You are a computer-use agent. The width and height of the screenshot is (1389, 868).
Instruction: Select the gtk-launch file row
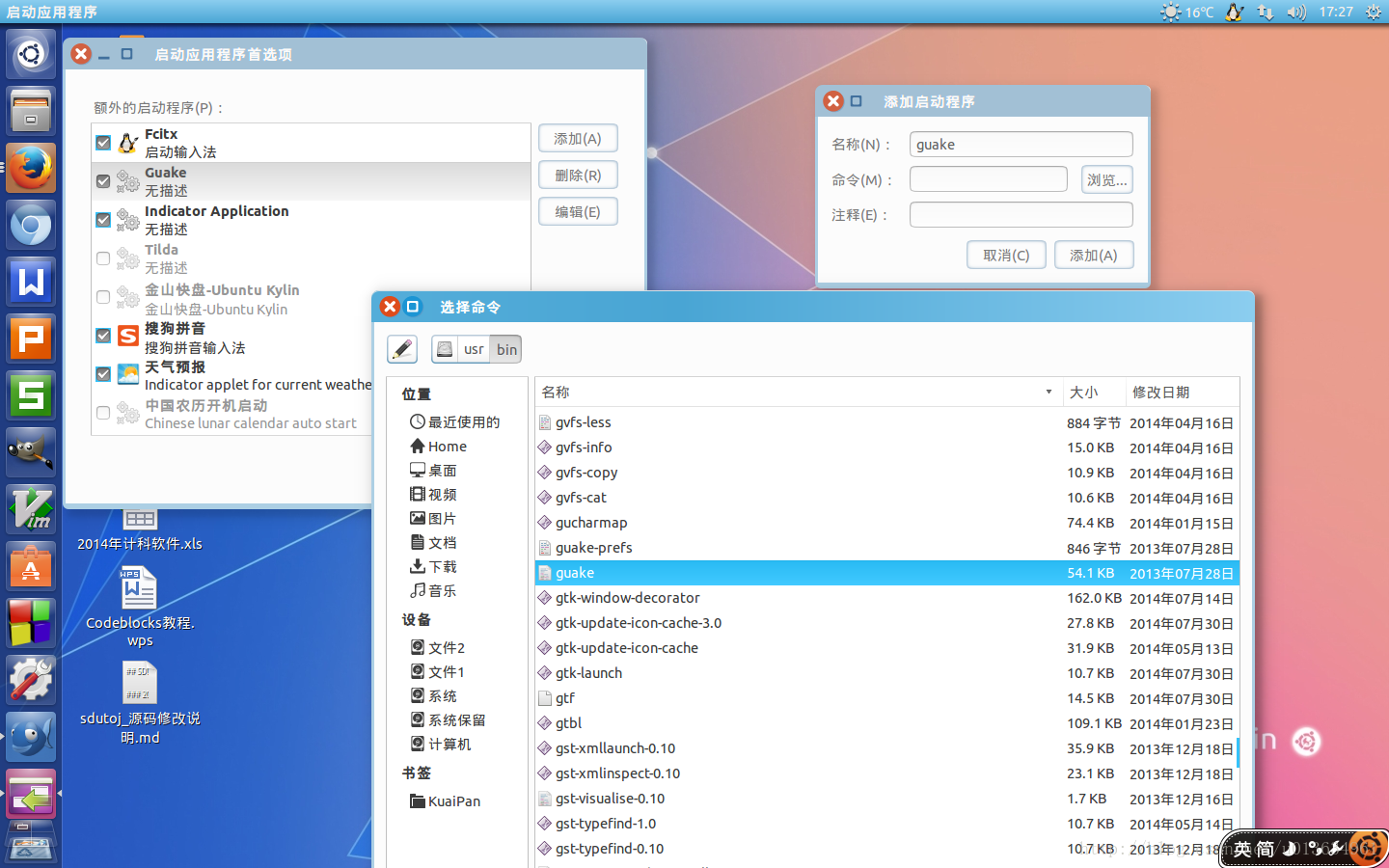click(x=886, y=673)
